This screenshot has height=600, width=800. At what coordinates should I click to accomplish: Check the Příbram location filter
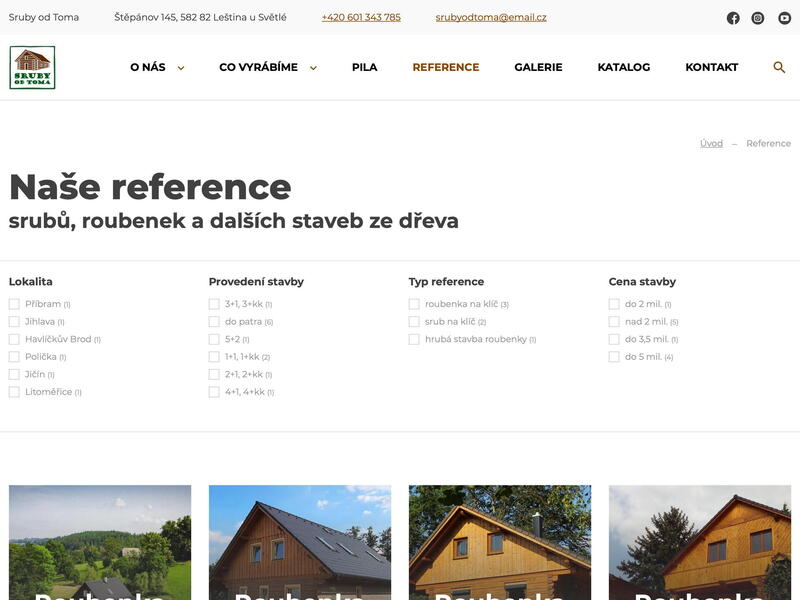(x=14, y=304)
